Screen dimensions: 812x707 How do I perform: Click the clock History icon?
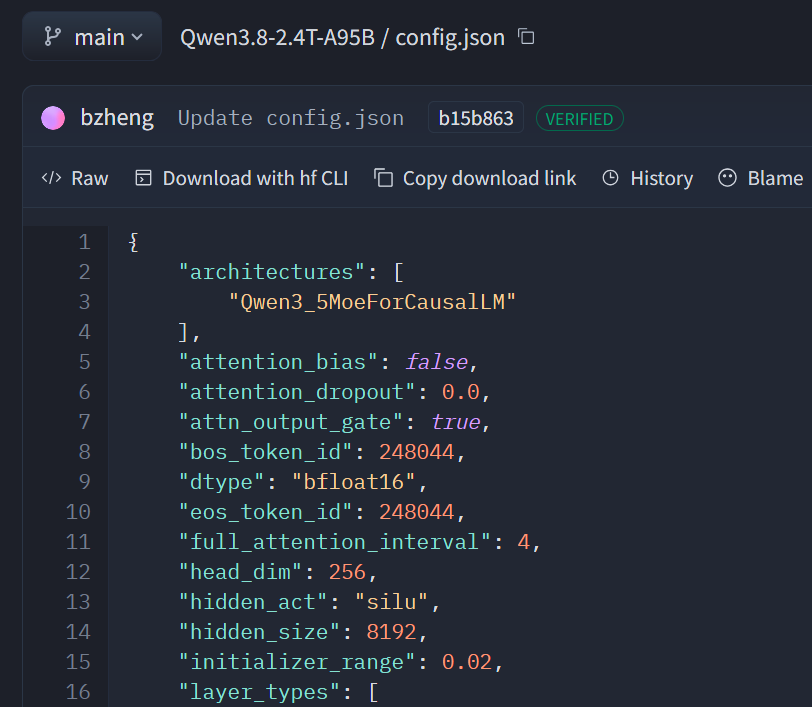611,178
